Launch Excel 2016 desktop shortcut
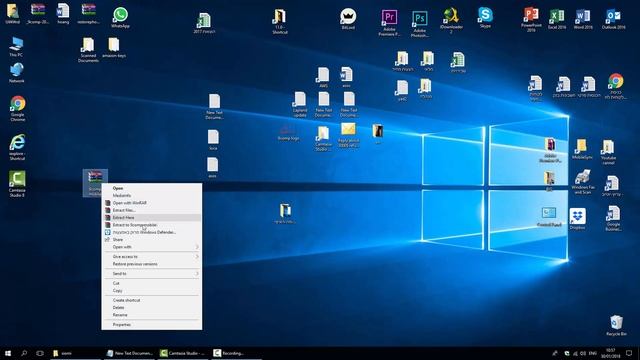The image size is (640, 360). click(557, 19)
